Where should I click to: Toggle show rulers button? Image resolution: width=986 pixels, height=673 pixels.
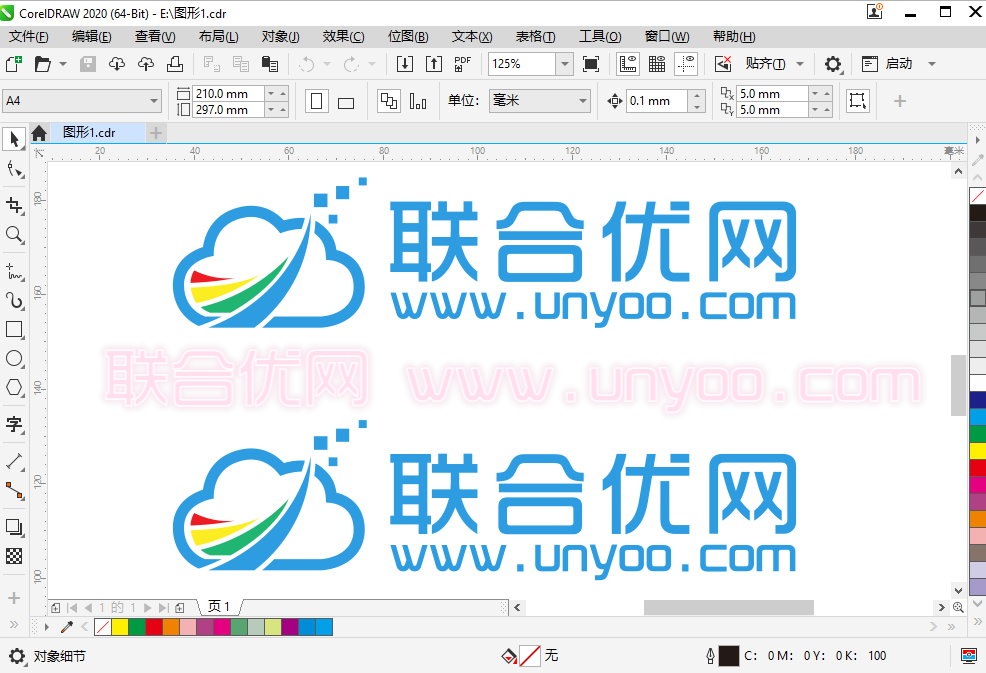[628, 64]
